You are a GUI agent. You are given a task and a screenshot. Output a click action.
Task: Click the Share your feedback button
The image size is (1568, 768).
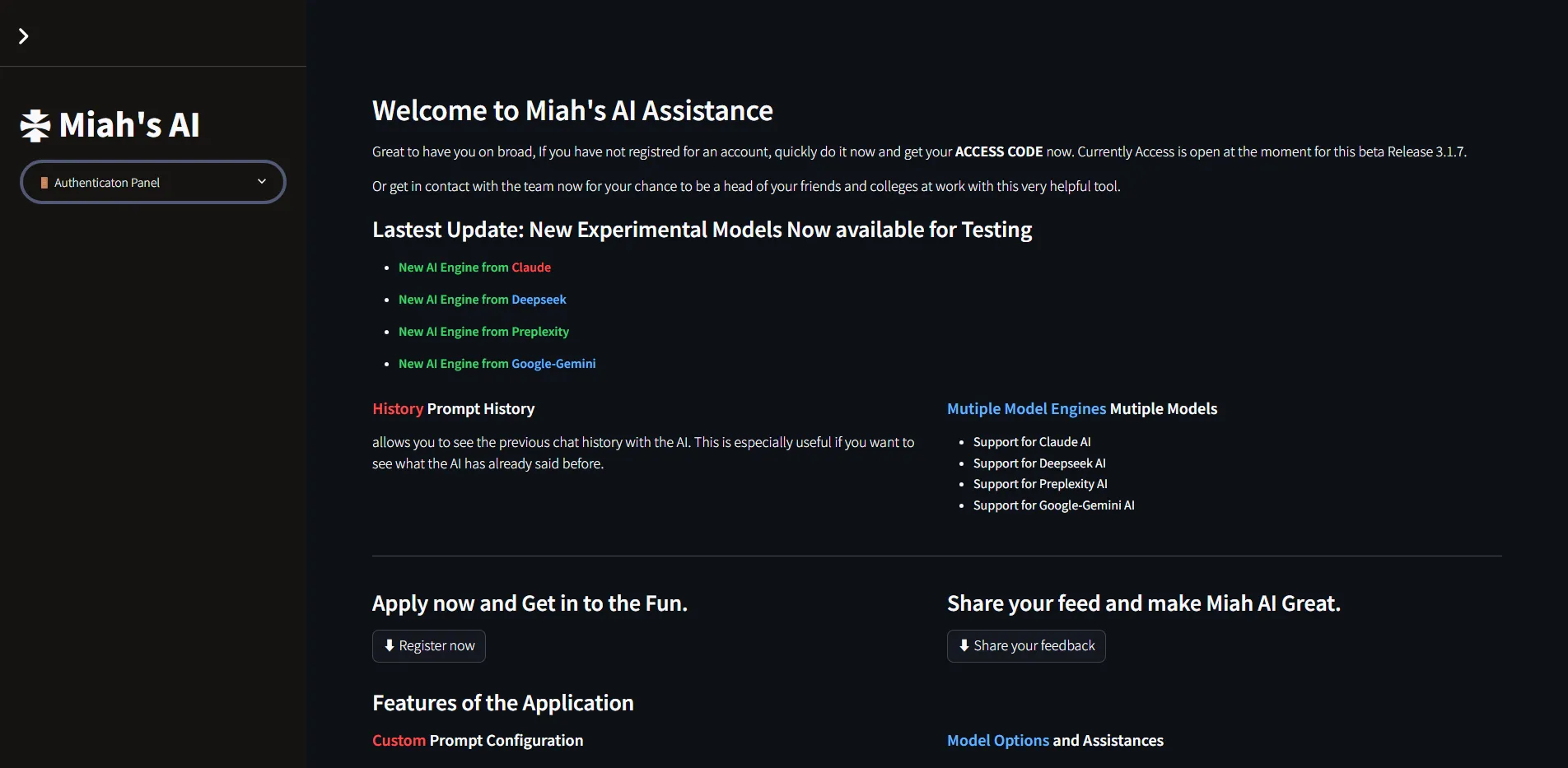coord(1026,646)
